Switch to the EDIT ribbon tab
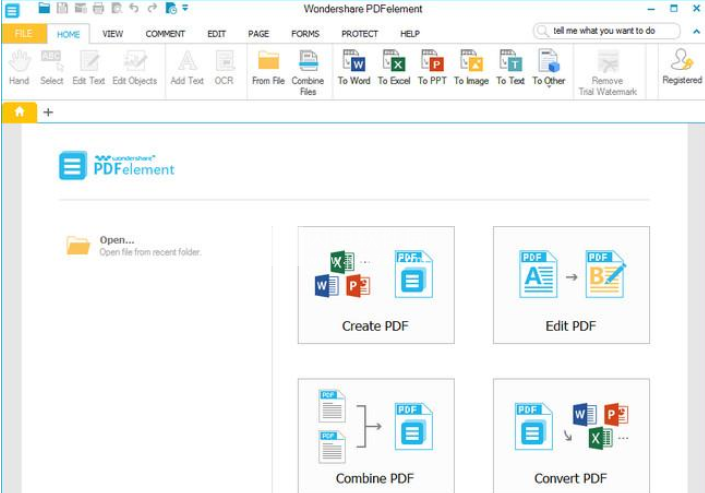The image size is (705, 493). [216, 34]
